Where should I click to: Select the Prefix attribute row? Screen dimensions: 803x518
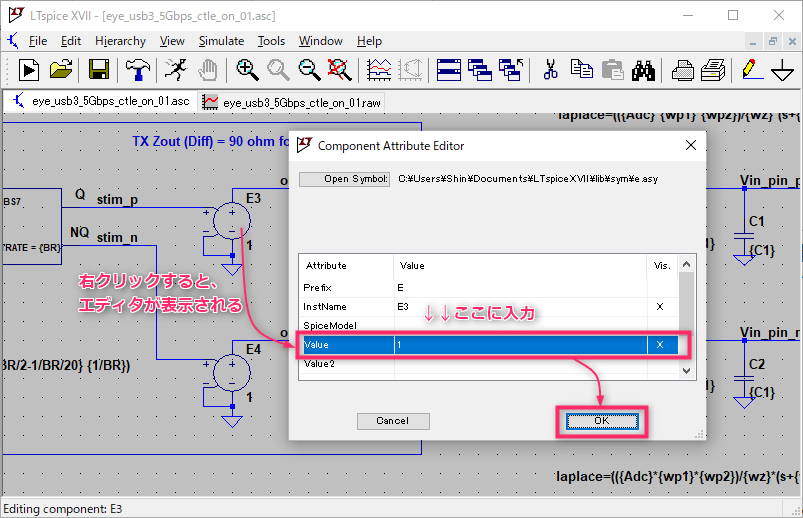tap(489, 287)
